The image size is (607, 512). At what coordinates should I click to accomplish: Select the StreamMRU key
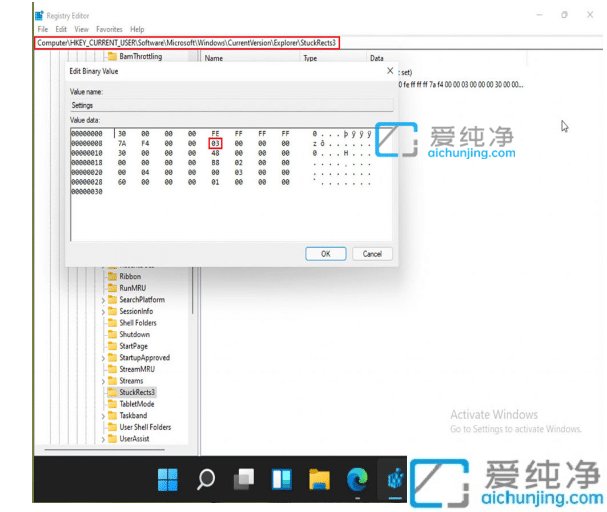[137, 369]
